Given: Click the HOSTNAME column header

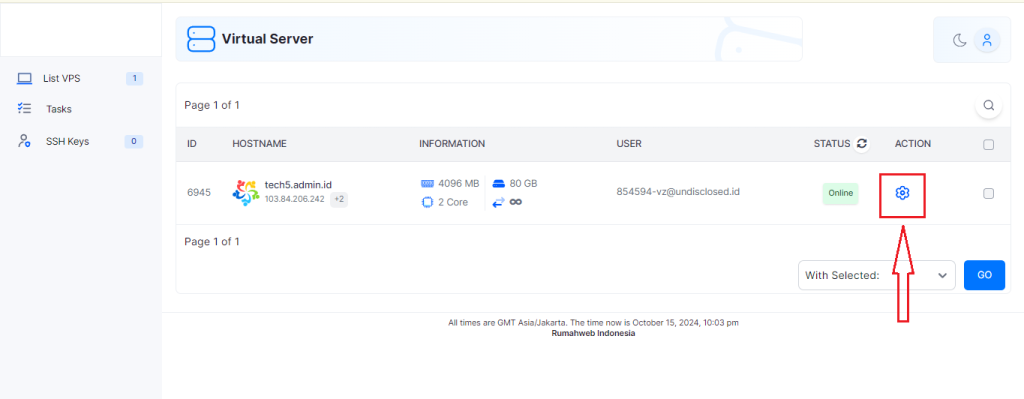Looking at the screenshot, I should tap(259, 144).
